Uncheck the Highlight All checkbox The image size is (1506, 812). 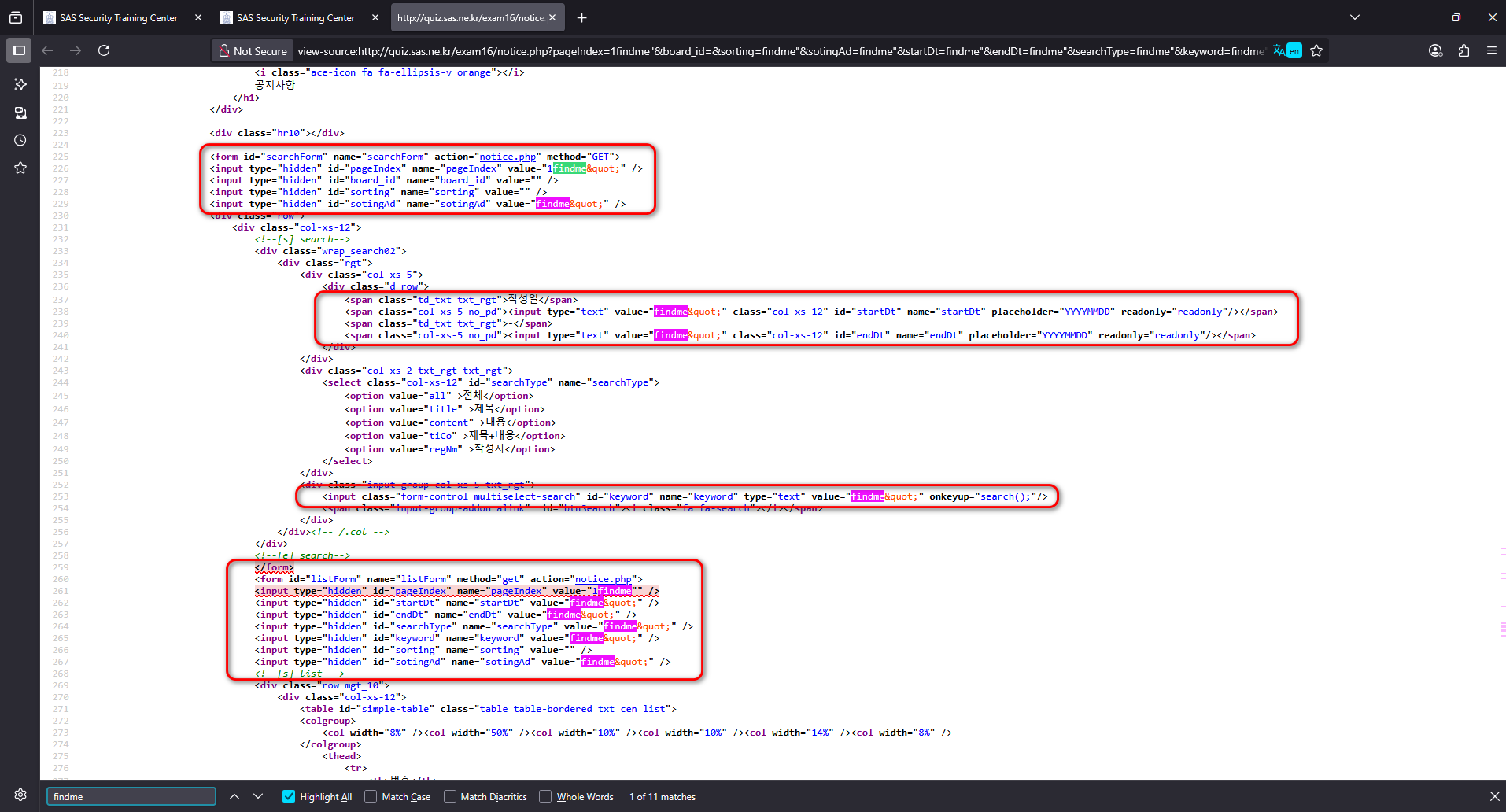pyautogui.click(x=289, y=796)
